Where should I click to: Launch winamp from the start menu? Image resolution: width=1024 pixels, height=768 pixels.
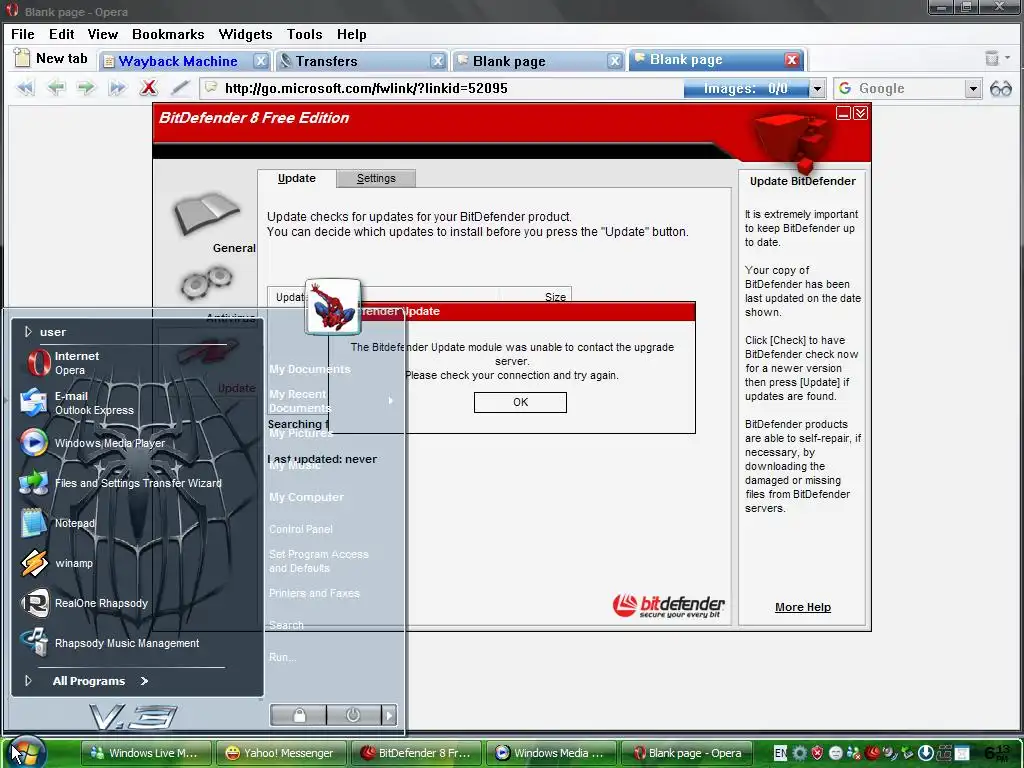[56, 563]
